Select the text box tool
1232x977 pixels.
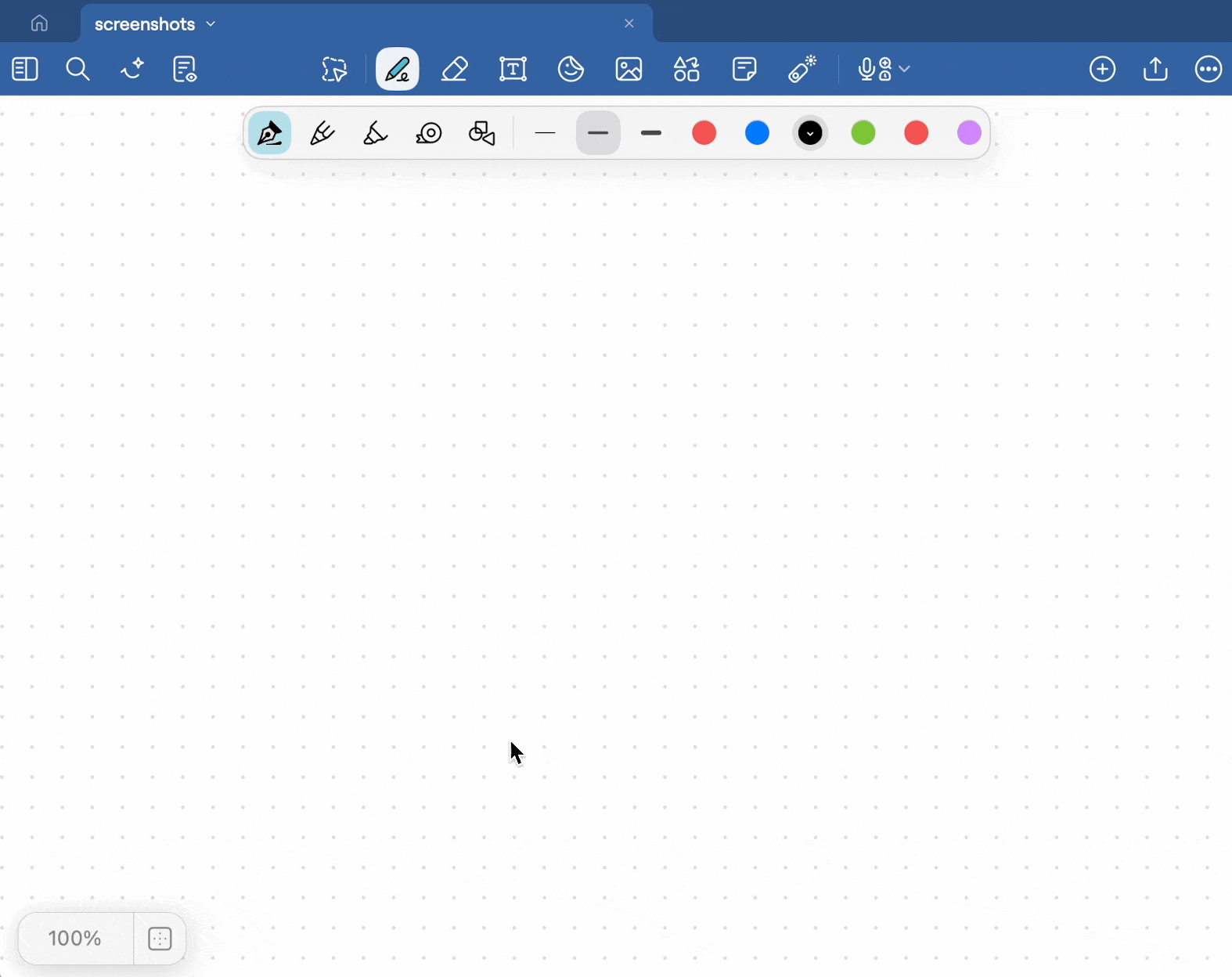(x=513, y=69)
